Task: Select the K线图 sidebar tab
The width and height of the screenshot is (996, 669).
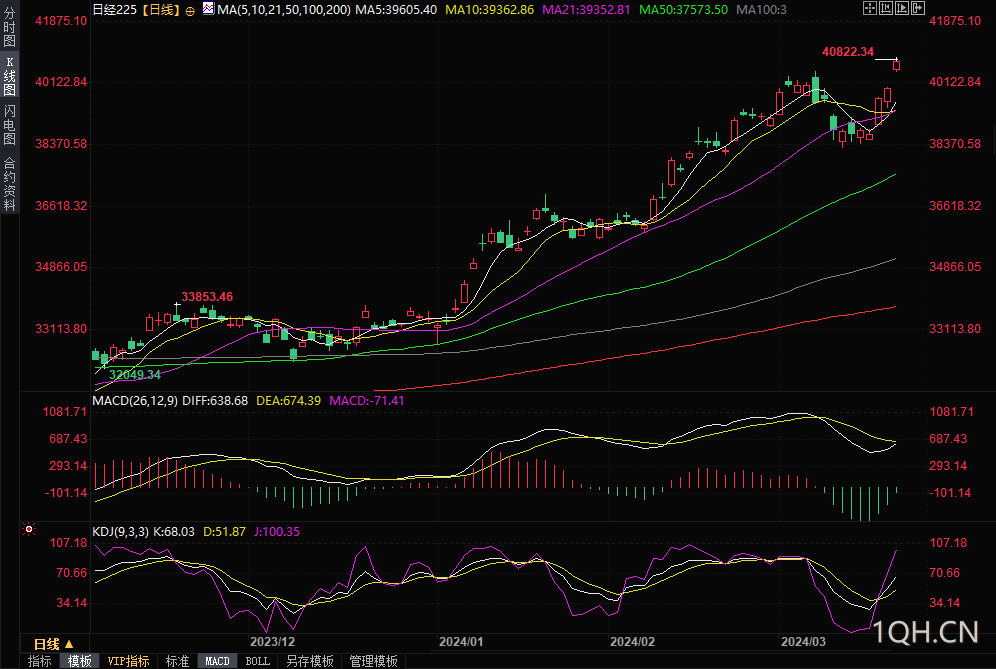Action: tap(10, 76)
